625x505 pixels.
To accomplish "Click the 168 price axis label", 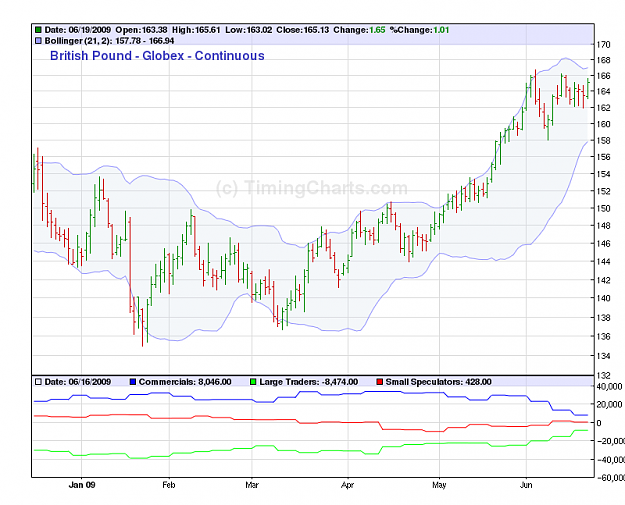I will point(603,60).
